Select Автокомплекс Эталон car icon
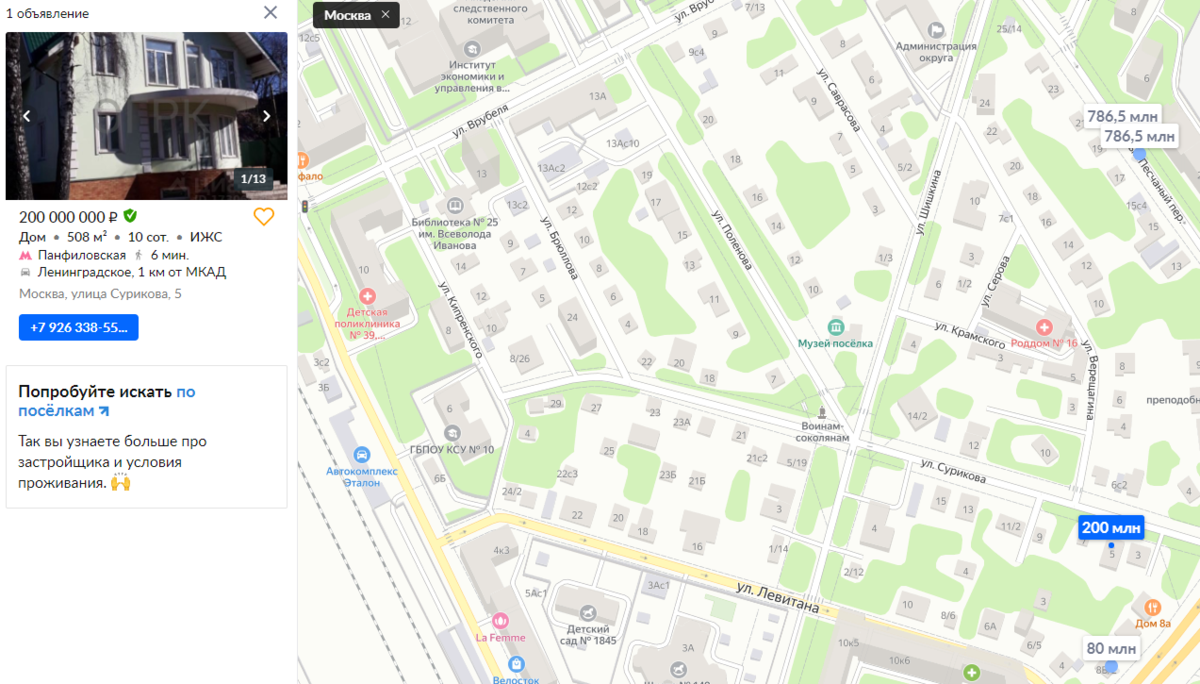 (x=362, y=454)
